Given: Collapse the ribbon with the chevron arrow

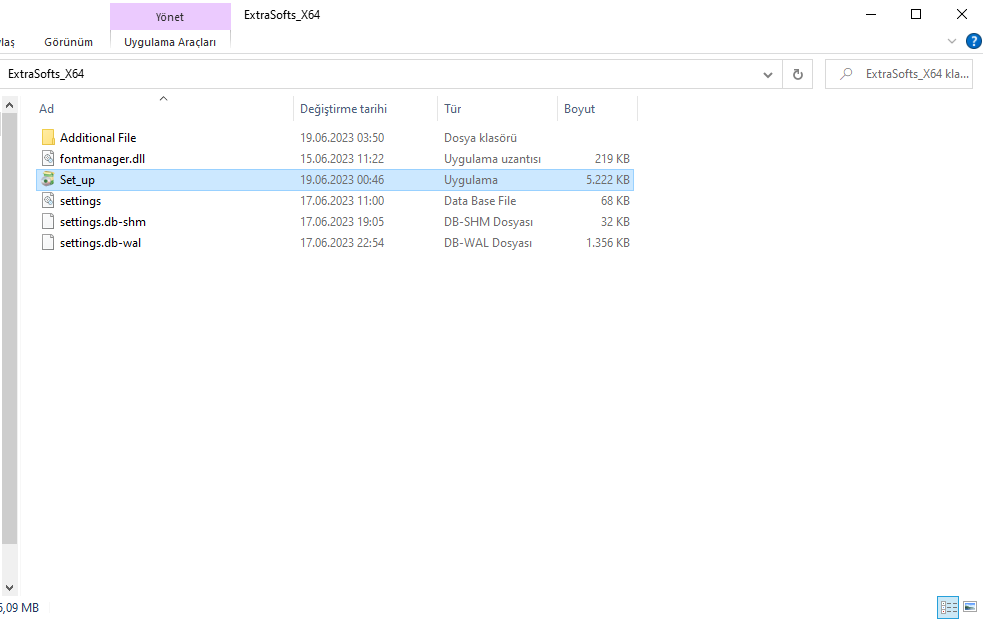Looking at the screenshot, I should click(952, 41).
